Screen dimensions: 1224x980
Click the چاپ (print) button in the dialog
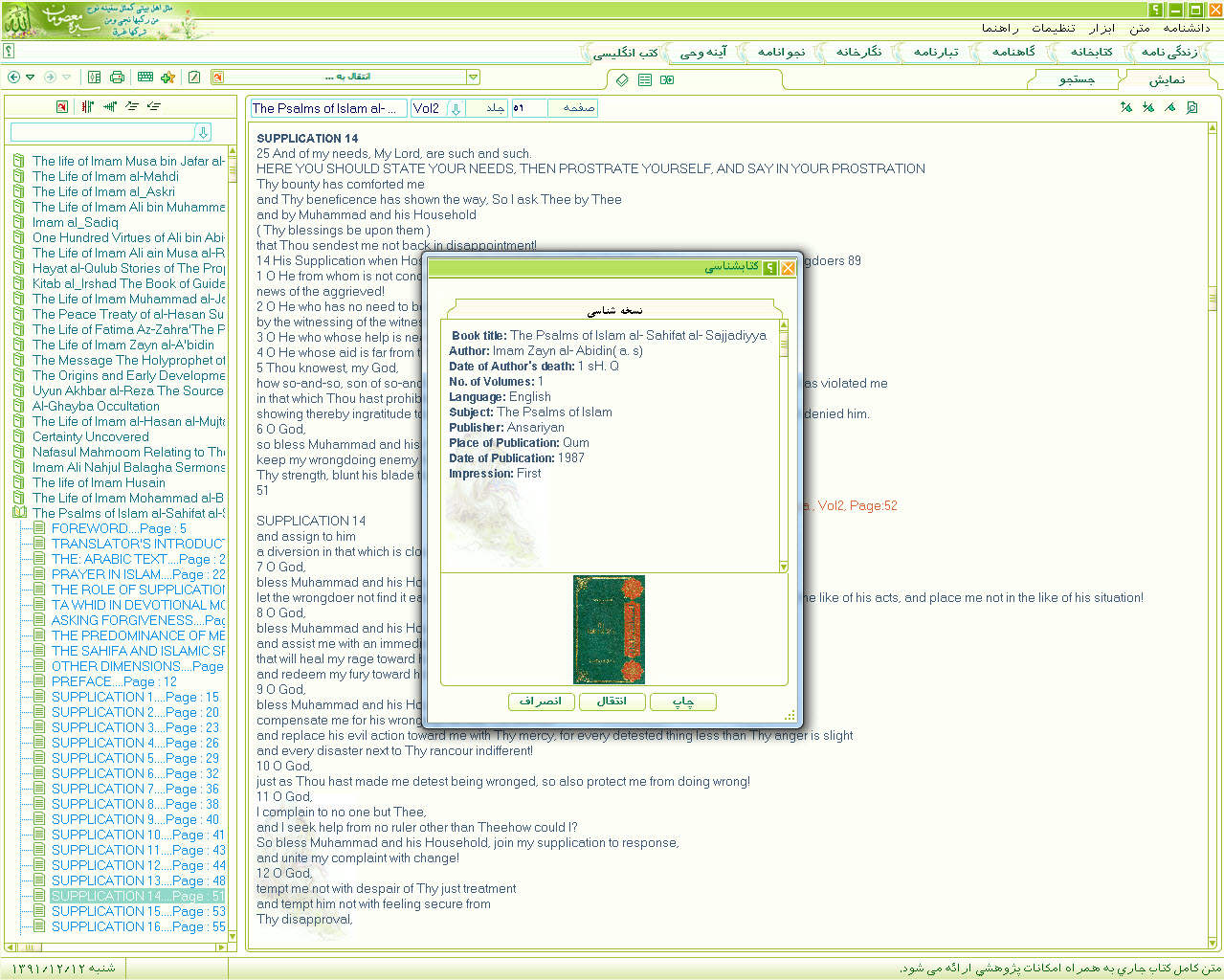coord(682,702)
